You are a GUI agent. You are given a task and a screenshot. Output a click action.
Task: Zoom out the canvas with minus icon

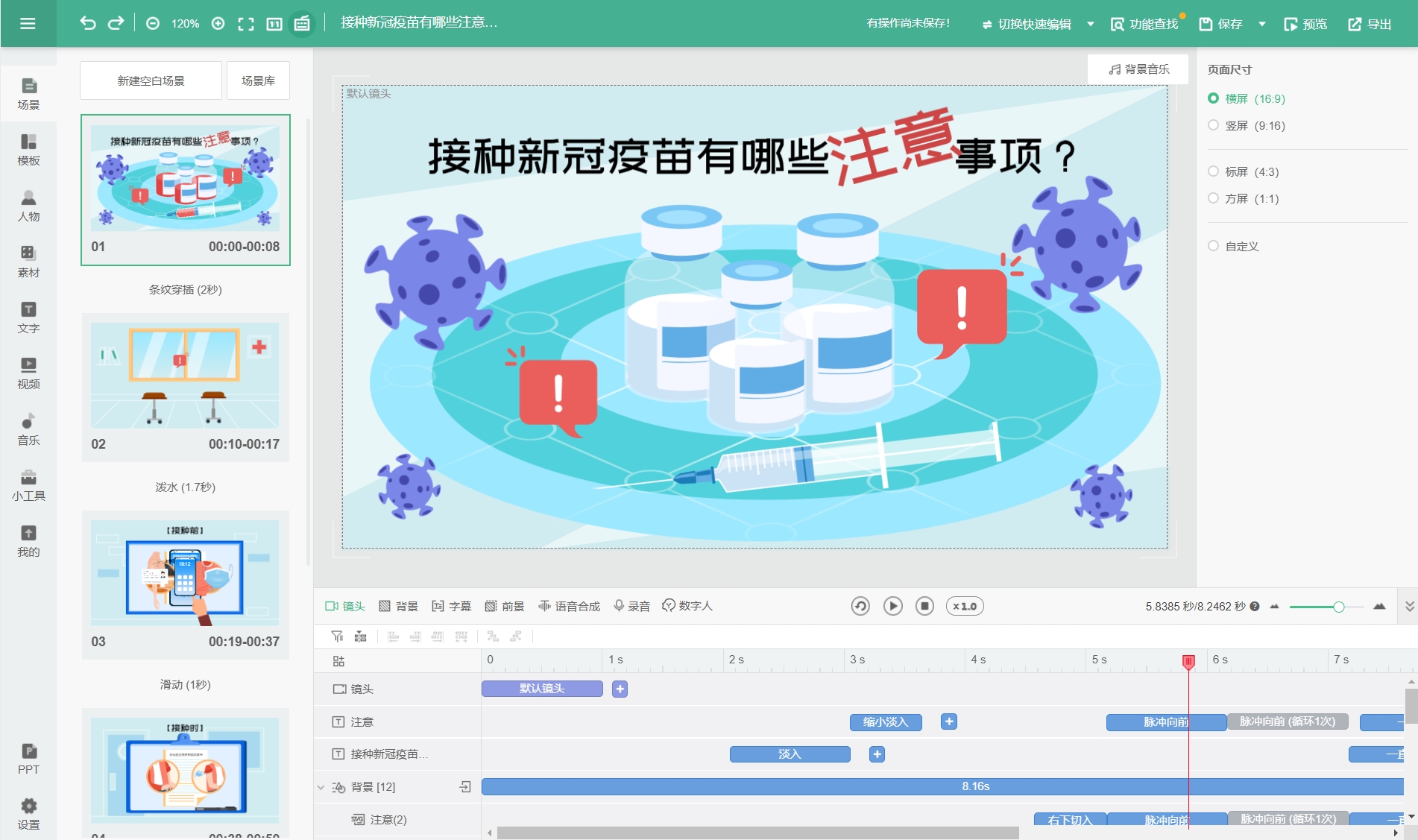[x=153, y=24]
